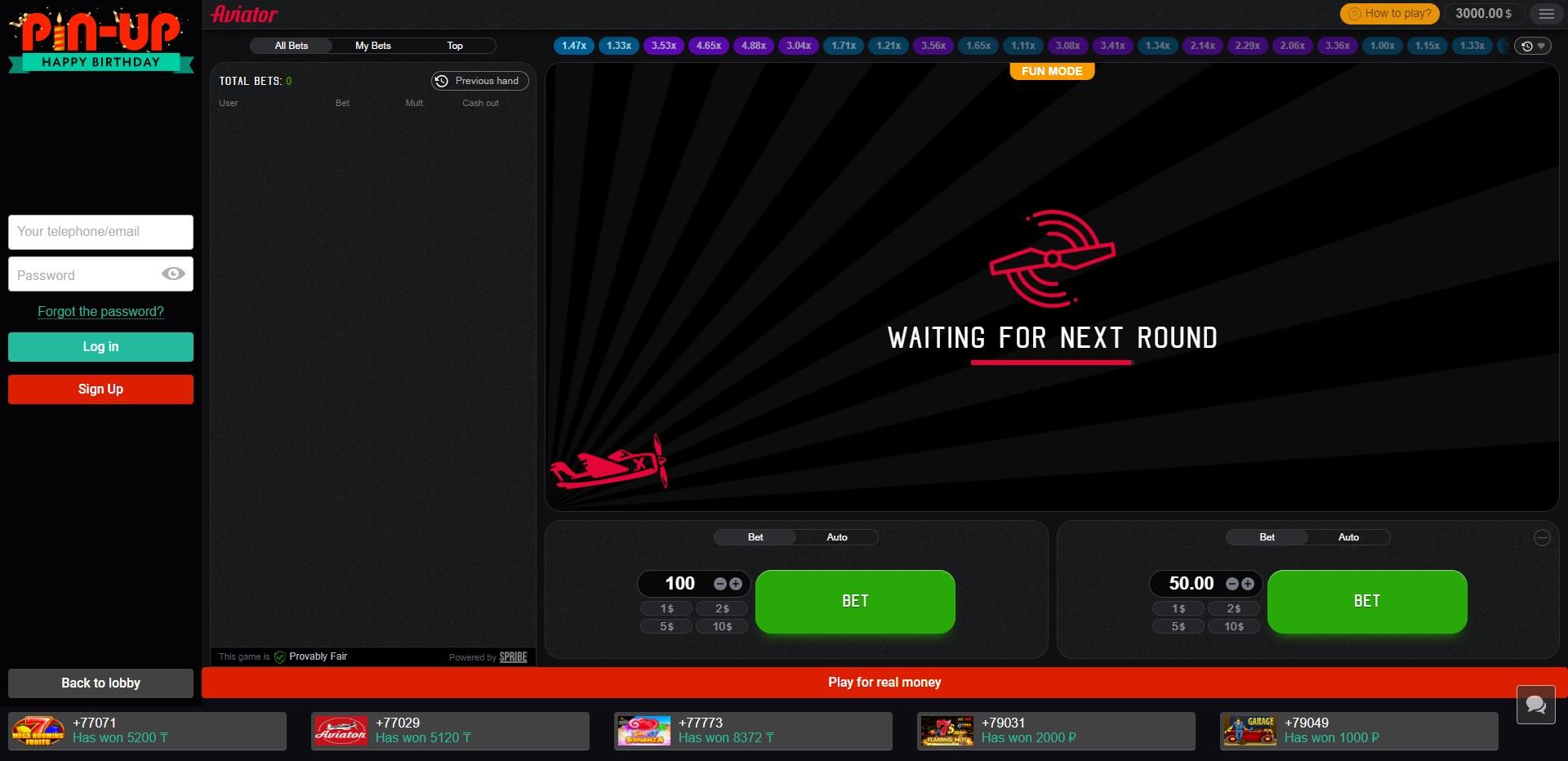Click the 2.29x multiplier history badge
This screenshot has height=761, width=1568.
tap(1248, 46)
